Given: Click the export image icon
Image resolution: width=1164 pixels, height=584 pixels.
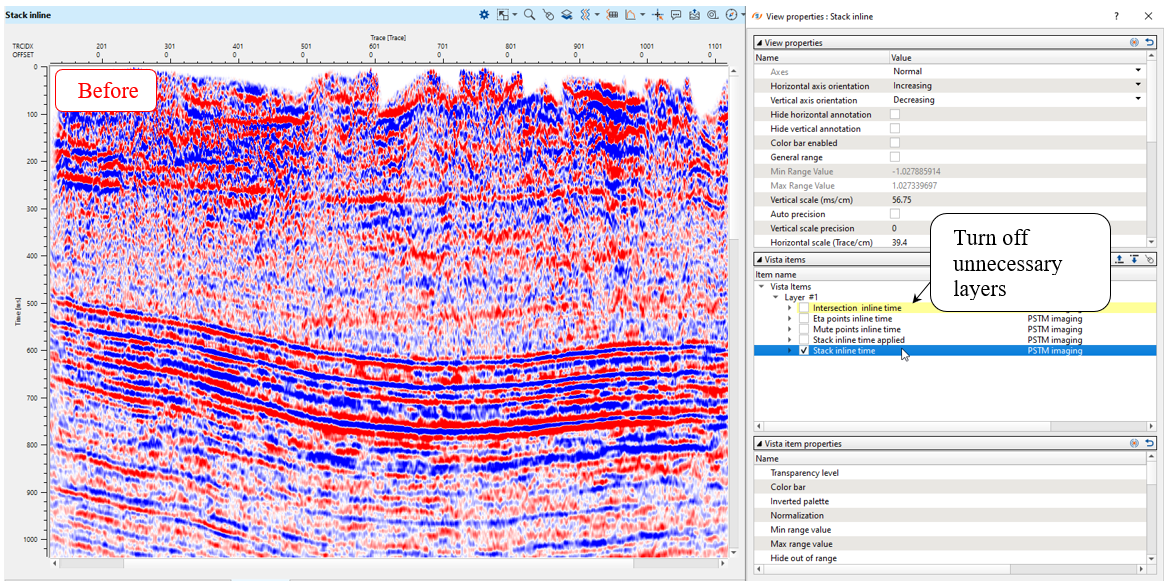Looking at the screenshot, I should pyautogui.click(x=694, y=15).
